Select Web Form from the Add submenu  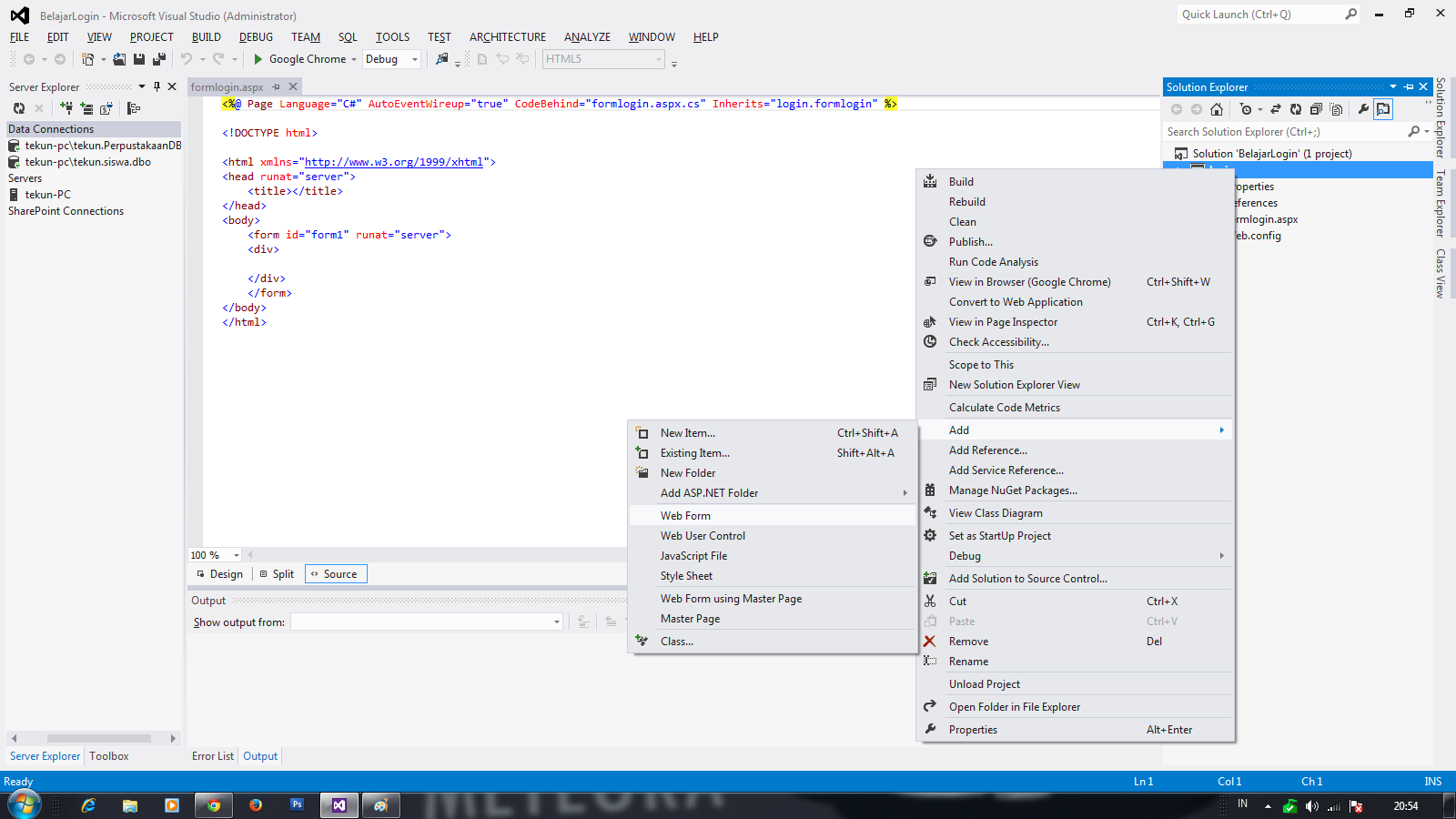[x=685, y=515]
